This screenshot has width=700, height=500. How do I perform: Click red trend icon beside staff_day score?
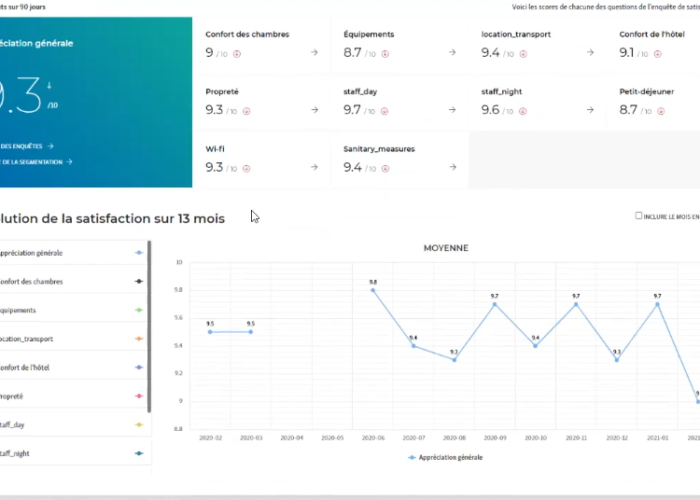pyautogui.click(x=384, y=111)
